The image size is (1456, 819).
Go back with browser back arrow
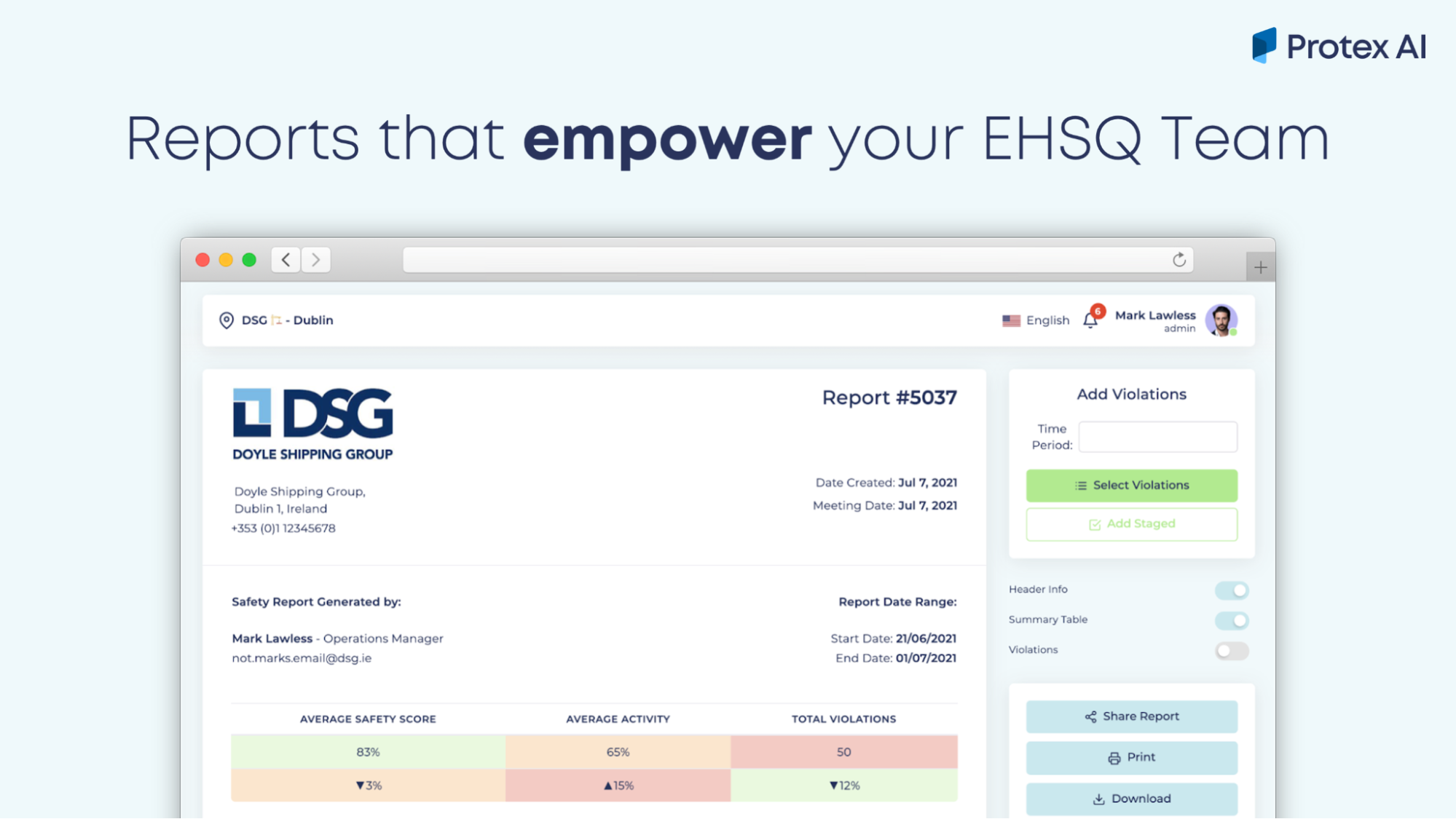pyautogui.click(x=286, y=260)
